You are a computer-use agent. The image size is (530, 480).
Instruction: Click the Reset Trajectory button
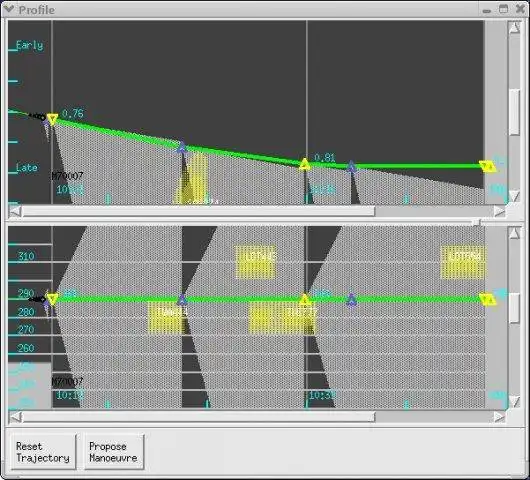pos(43,452)
